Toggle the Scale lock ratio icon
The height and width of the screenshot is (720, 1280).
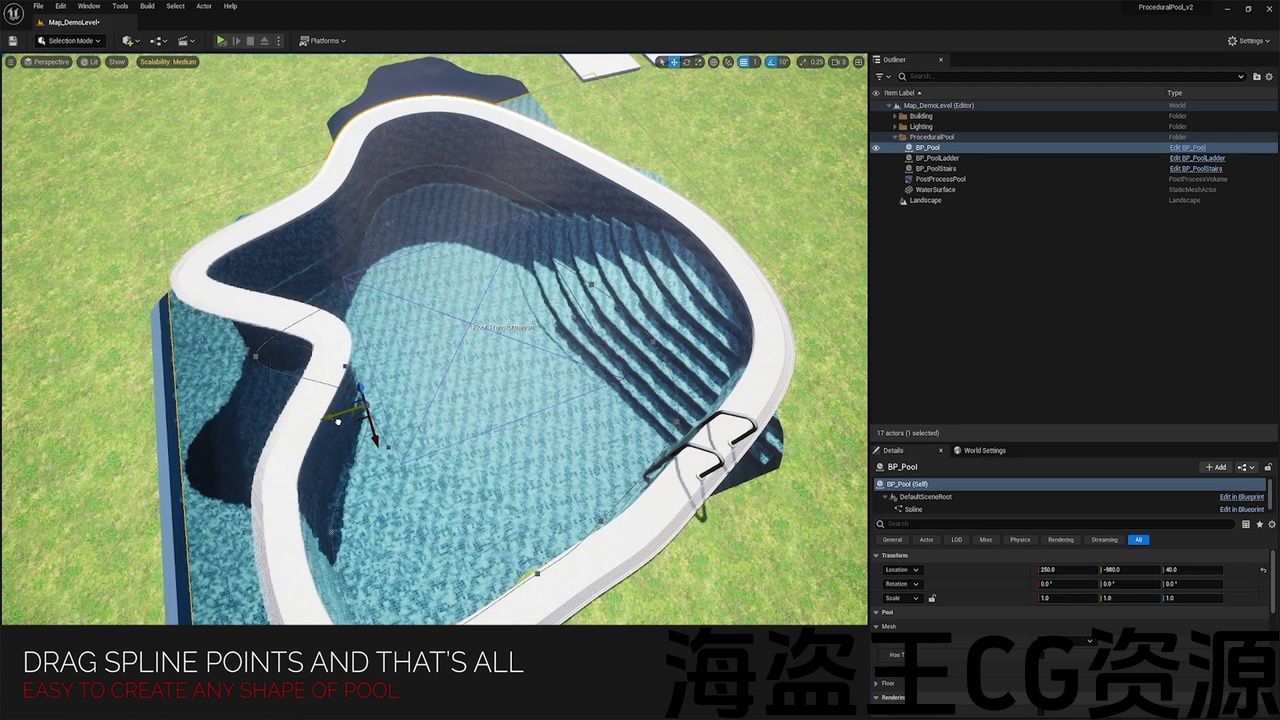pyautogui.click(x=932, y=598)
